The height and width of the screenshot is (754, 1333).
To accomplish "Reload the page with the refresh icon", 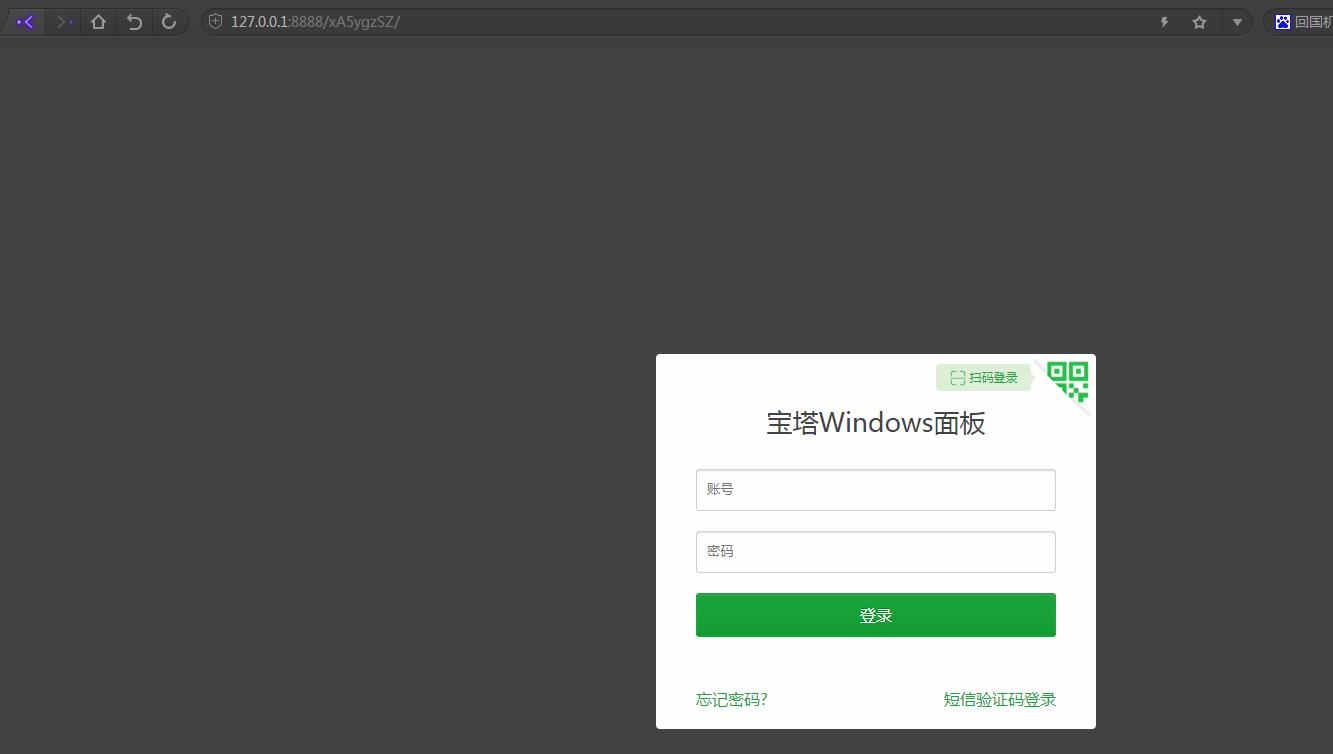I will coord(169,21).
